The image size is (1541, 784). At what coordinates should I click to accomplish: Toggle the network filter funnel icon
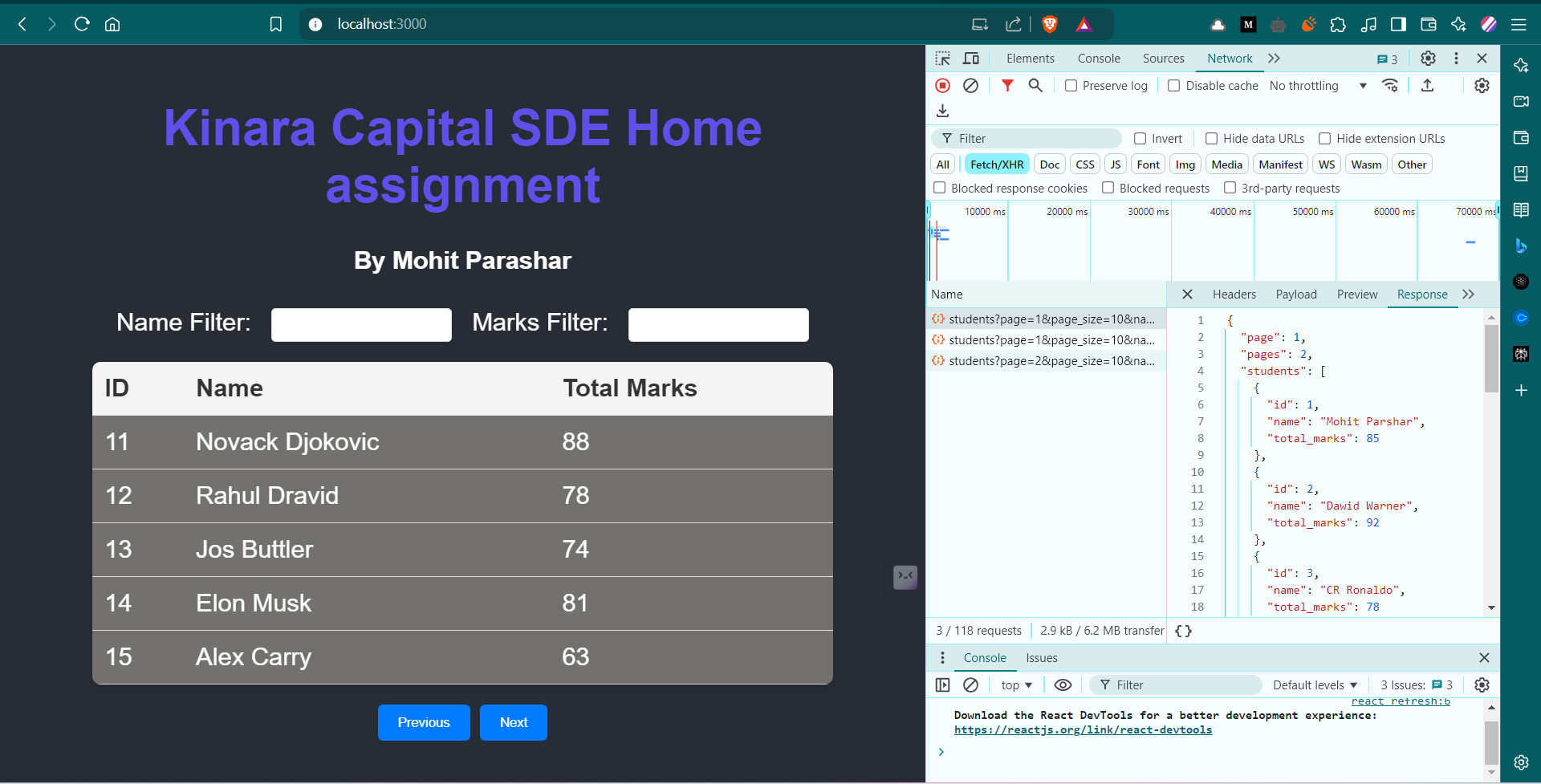pos(1007,85)
